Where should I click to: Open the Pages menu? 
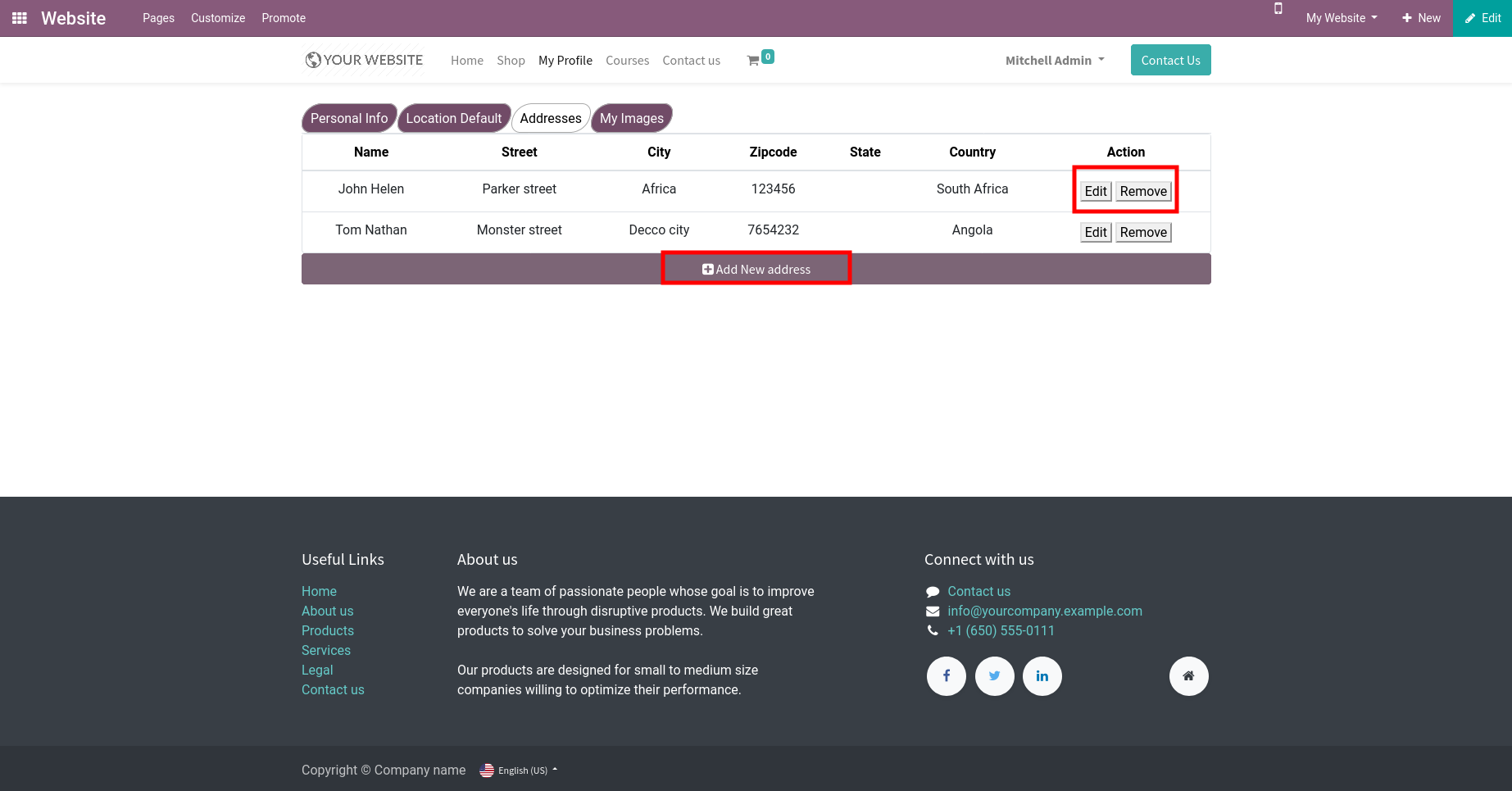coord(158,18)
